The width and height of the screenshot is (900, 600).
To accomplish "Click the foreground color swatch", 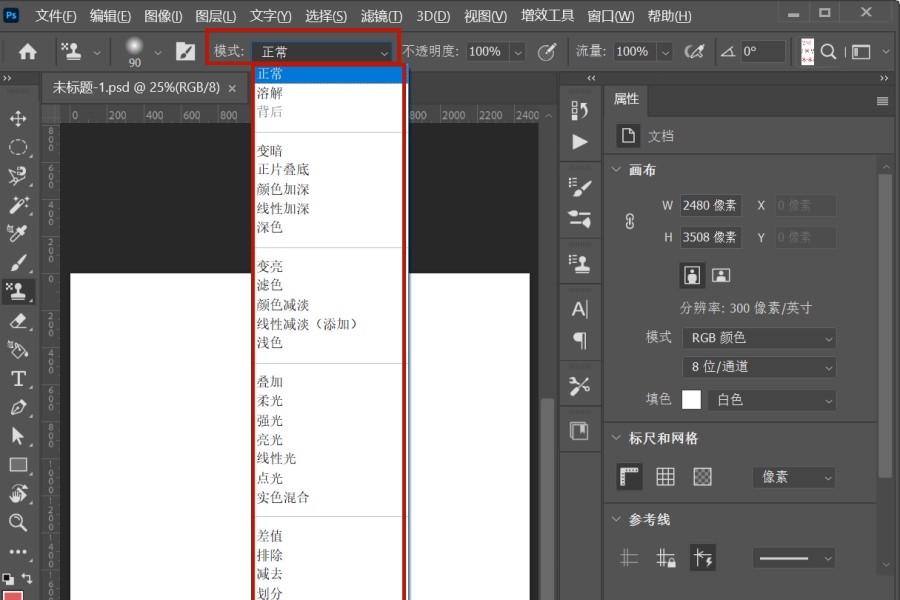I will pyautogui.click(x=13, y=595).
